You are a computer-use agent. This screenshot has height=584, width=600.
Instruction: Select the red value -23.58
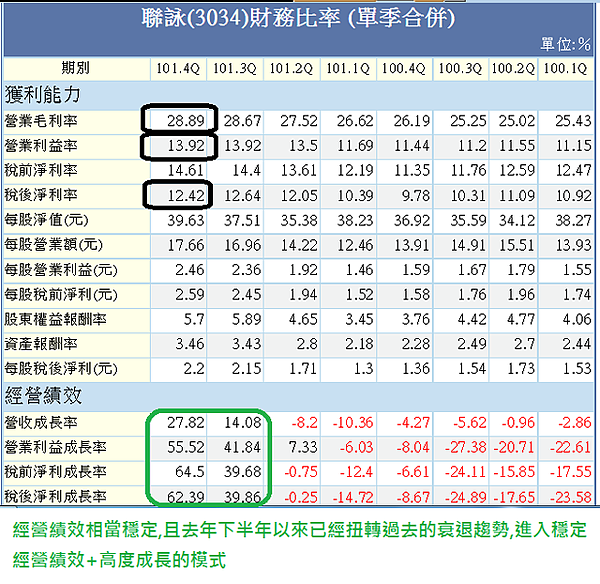(571, 497)
